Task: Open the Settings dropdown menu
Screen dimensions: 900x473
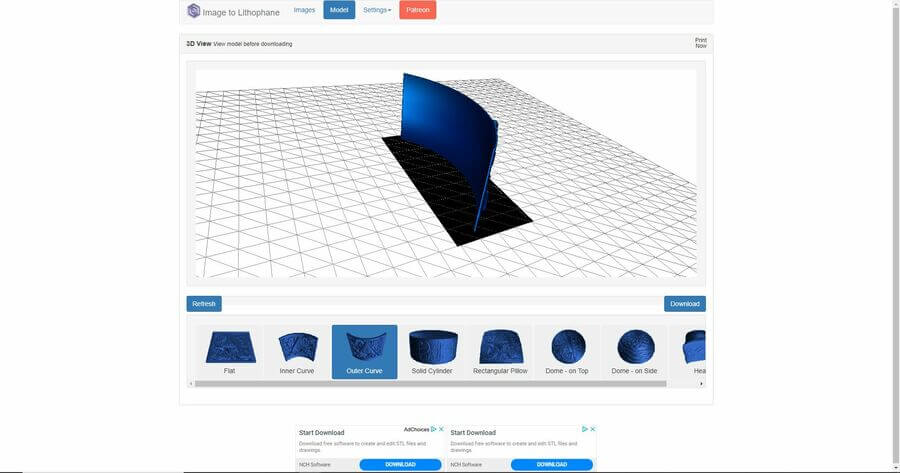Action: pos(377,10)
